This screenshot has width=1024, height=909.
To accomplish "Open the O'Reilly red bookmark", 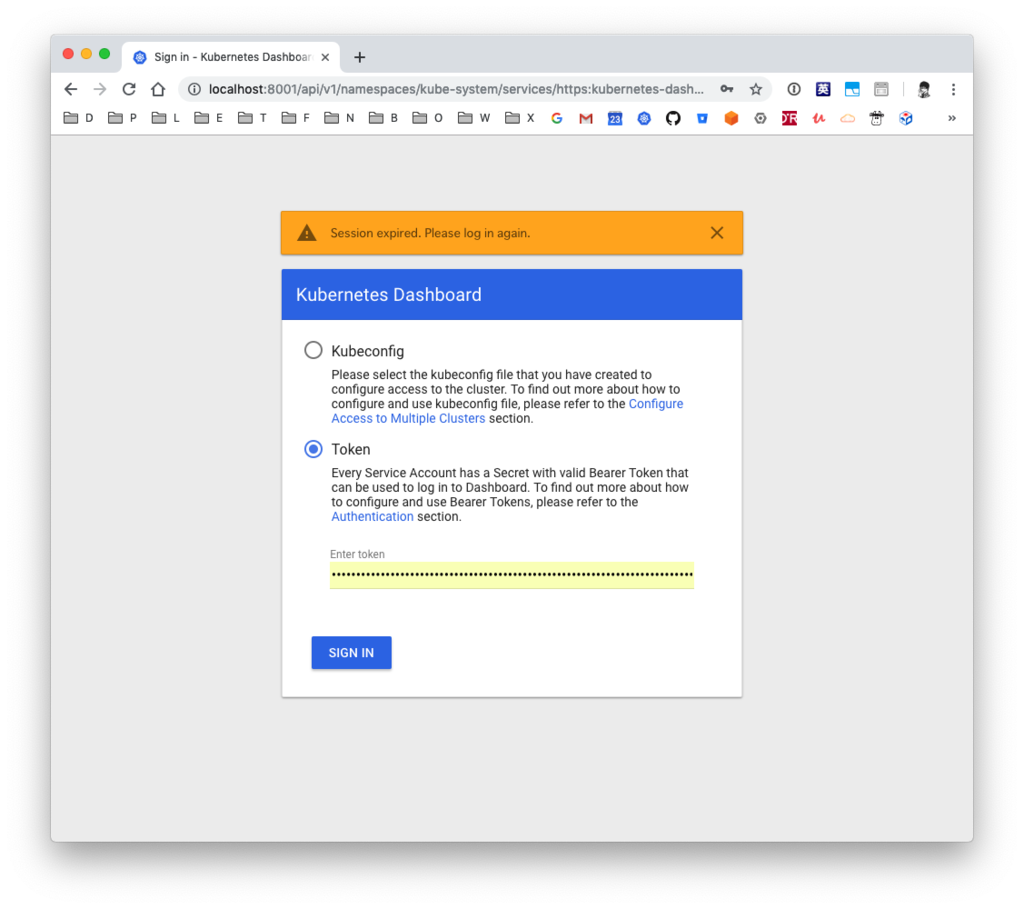I will (x=790, y=118).
